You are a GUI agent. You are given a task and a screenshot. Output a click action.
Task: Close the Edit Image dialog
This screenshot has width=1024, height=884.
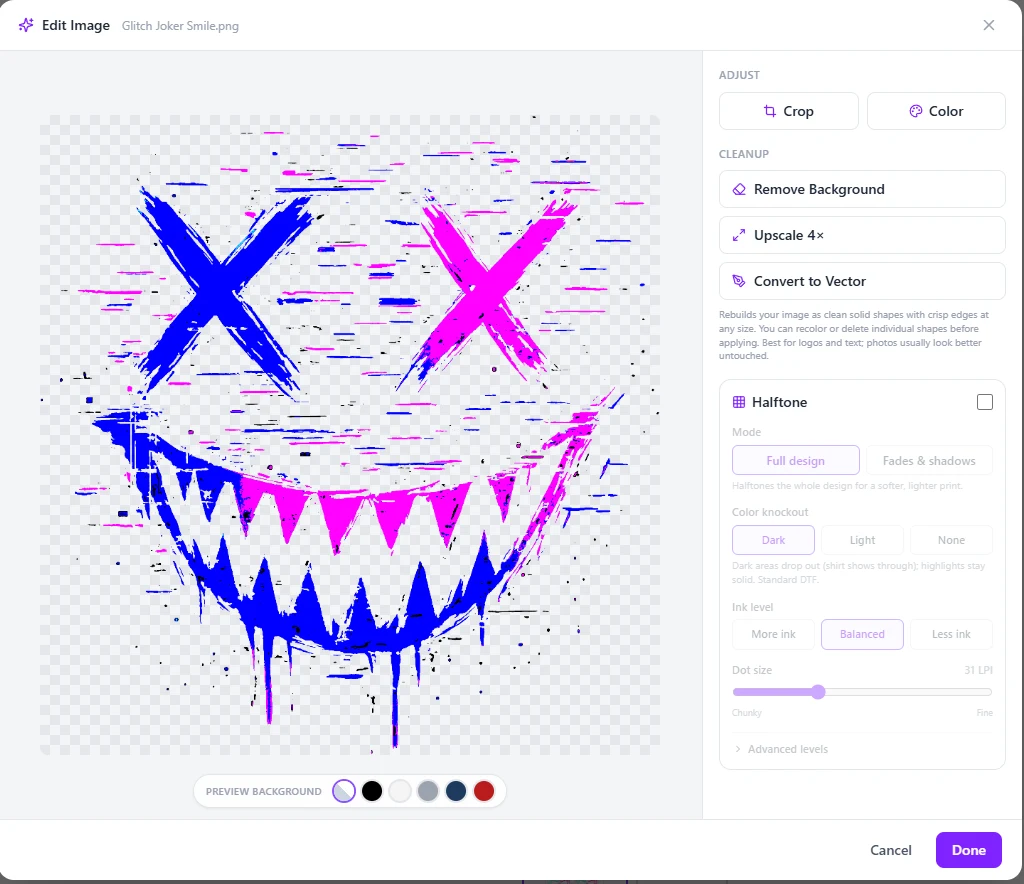tap(989, 25)
